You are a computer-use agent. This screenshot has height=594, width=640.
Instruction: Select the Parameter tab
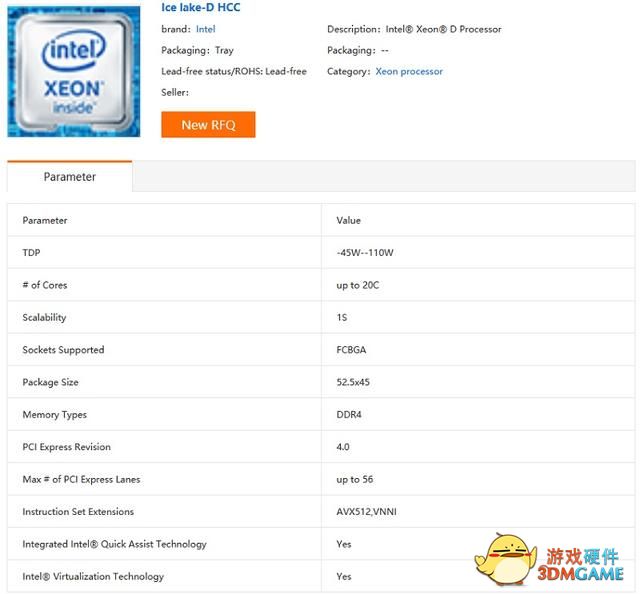[70, 176]
